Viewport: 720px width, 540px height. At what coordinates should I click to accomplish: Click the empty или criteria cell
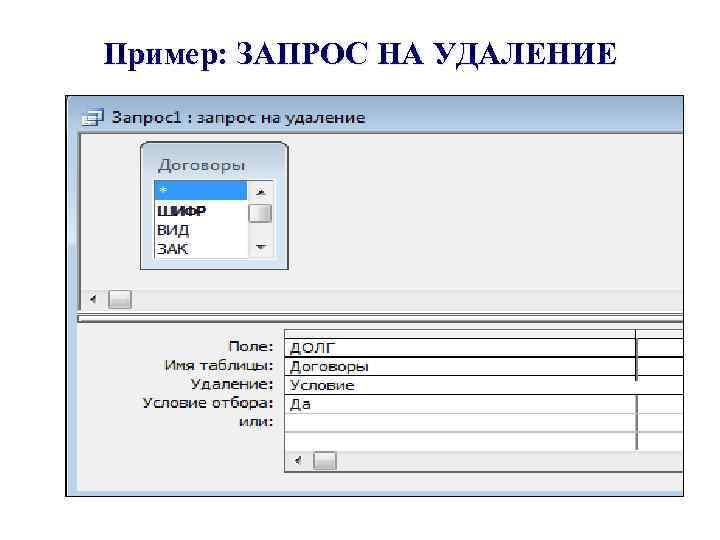tap(460, 423)
